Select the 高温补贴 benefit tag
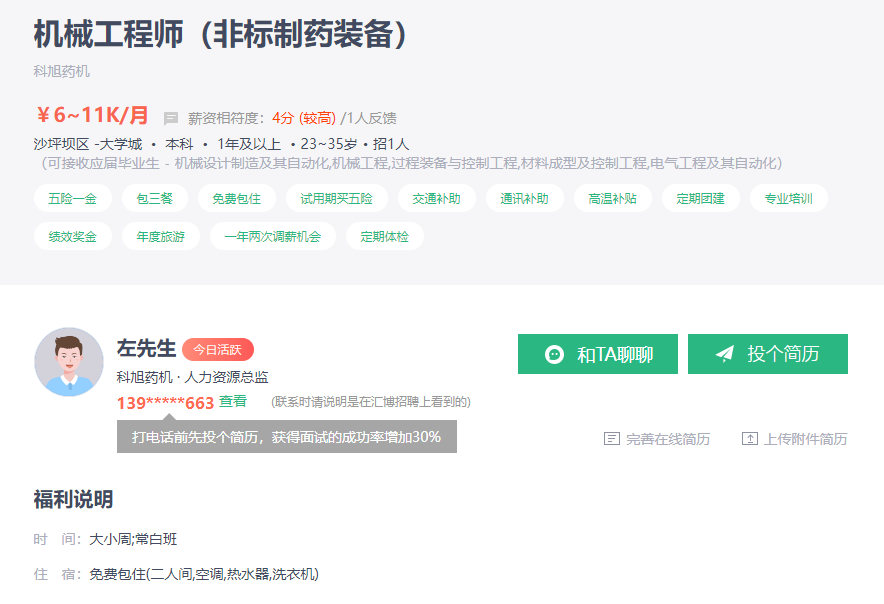Viewport: 884px width, 604px height. 613,199
